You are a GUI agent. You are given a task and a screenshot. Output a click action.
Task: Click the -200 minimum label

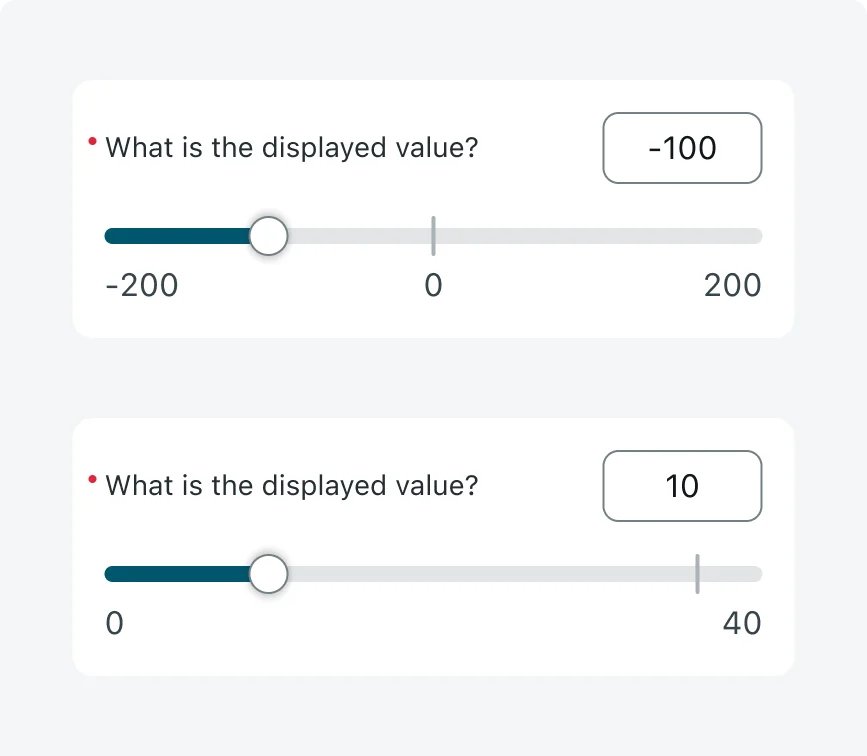click(x=142, y=286)
